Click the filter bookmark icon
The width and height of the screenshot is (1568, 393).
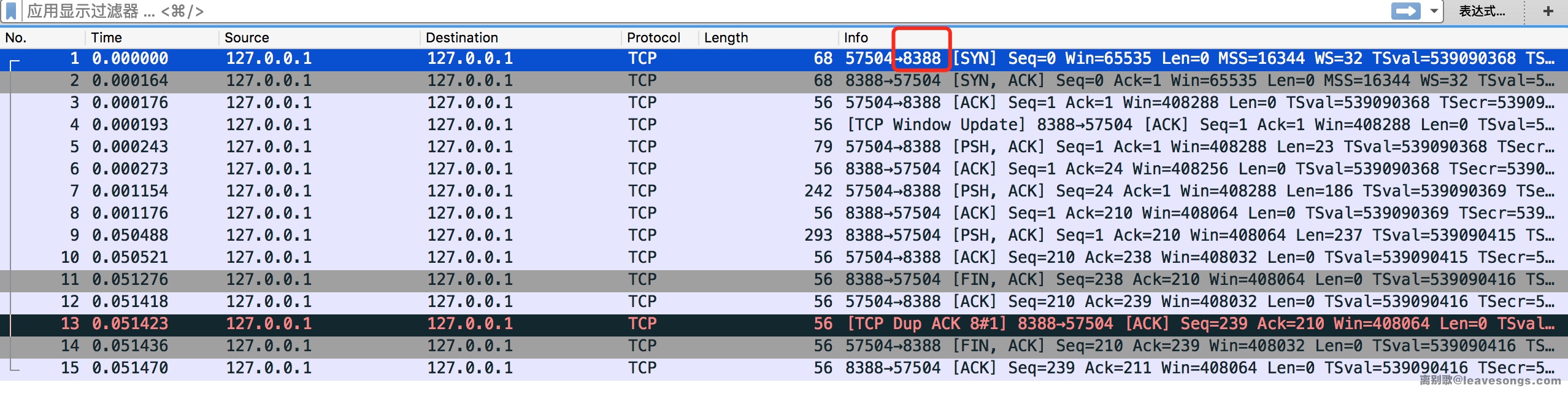[11, 11]
